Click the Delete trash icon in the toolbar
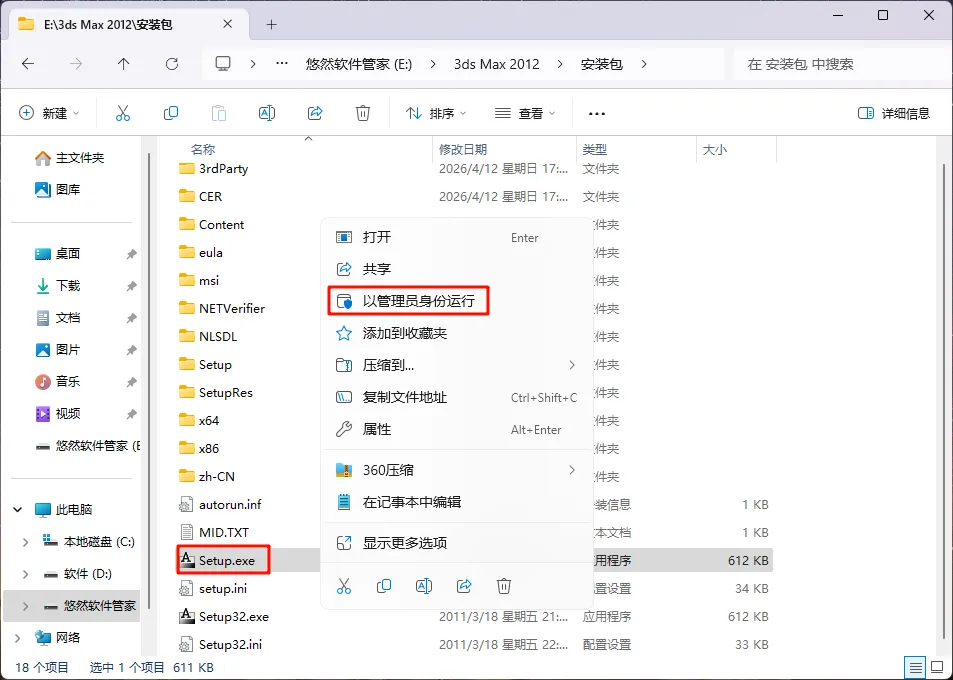This screenshot has height=680, width=953. 363,113
